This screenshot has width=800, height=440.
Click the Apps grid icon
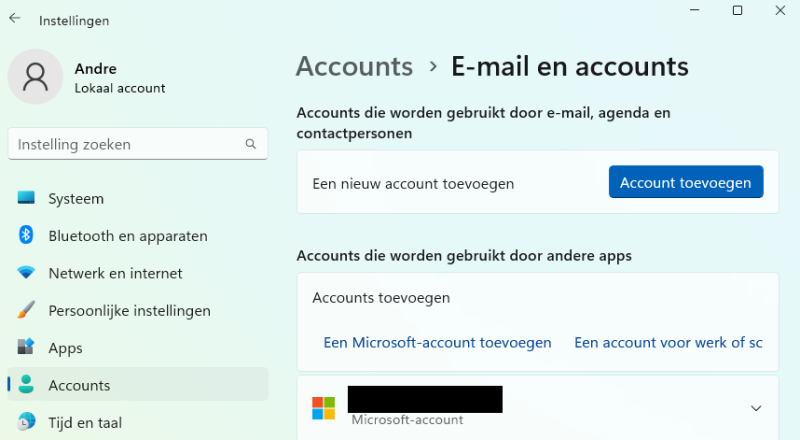tap(27, 348)
